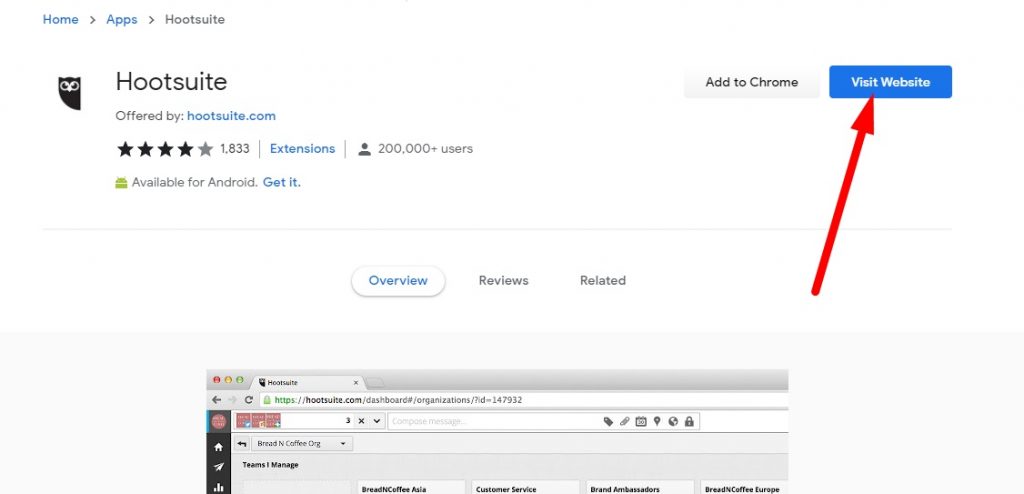Viewport: 1024px width, 494px height.
Task: Switch to the Reviews tab
Action: point(504,281)
